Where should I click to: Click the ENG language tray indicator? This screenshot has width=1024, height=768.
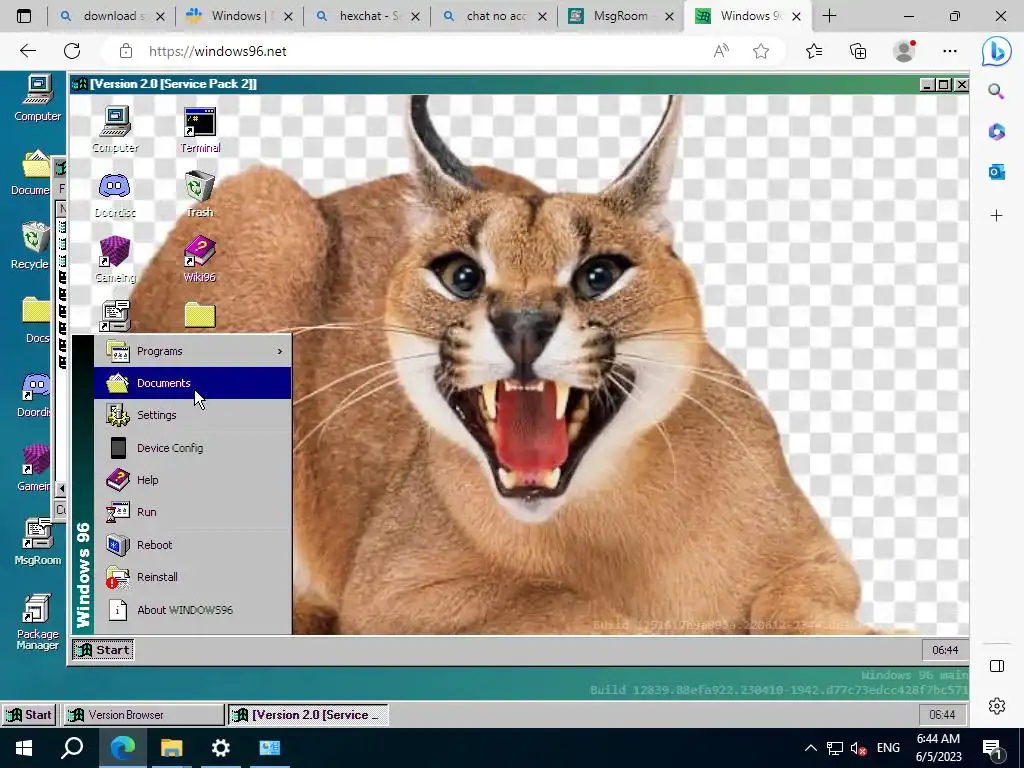888,748
